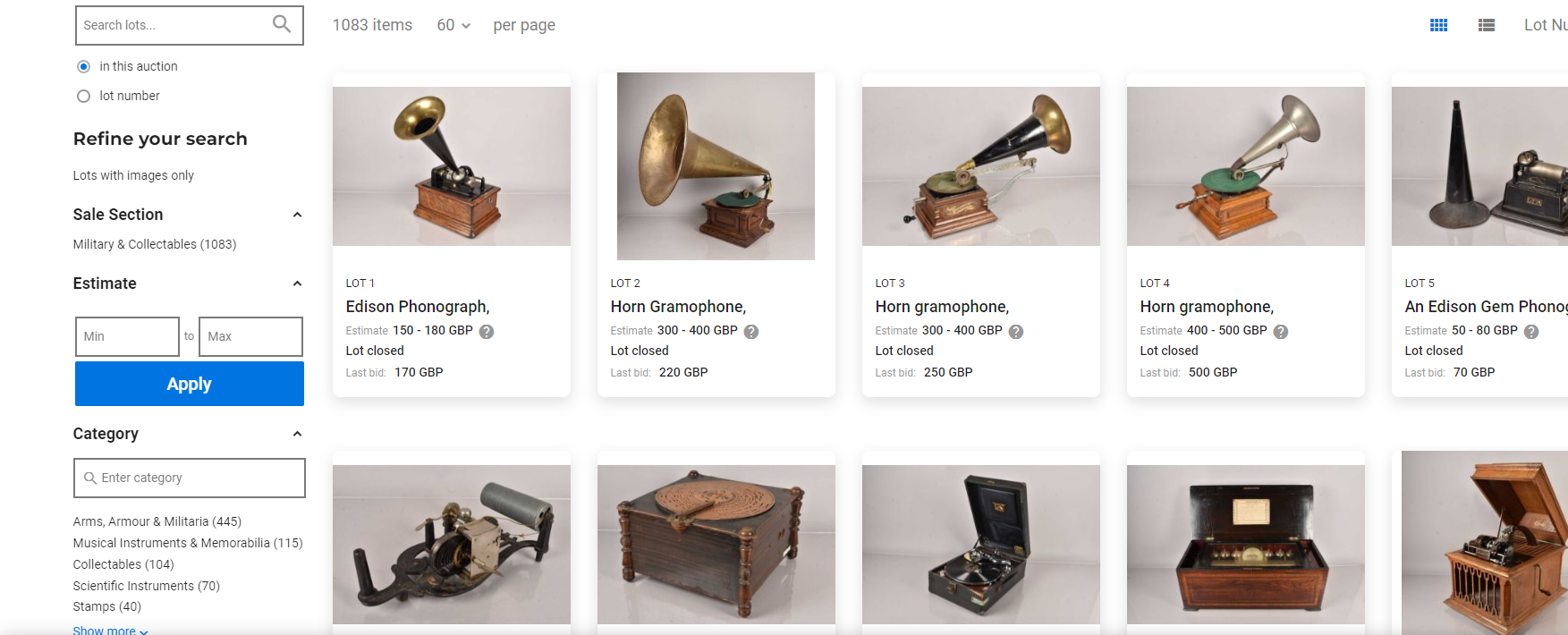Switch to list view layout
Screen dimensions: 1568x635
coord(1487,25)
